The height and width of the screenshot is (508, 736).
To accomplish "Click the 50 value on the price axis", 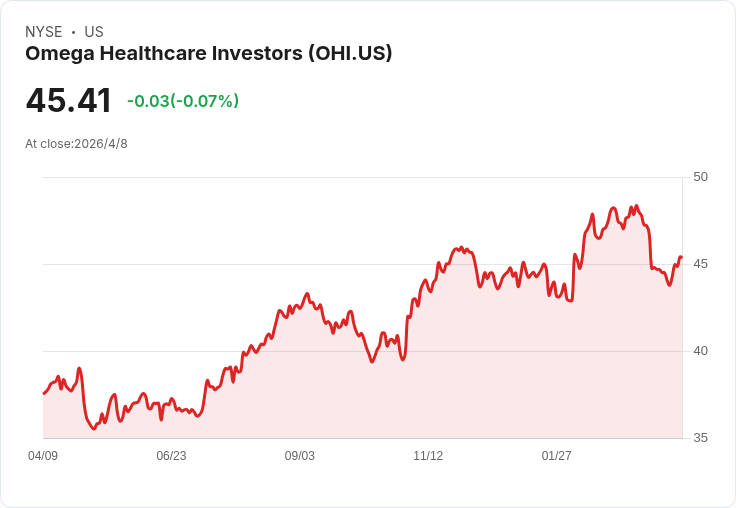I will pos(700,177).
